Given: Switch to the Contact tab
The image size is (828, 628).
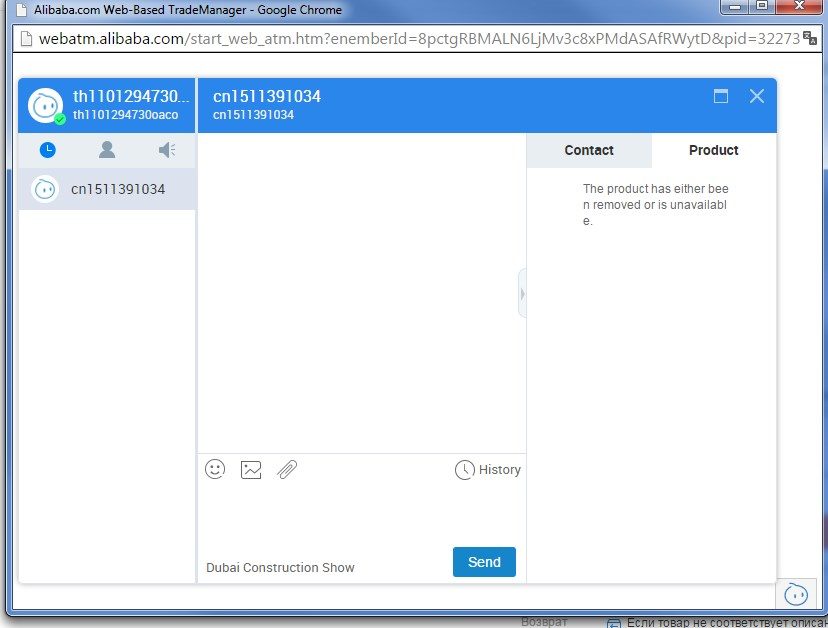Looking at the screenshot, I should (x=589, y=151).
